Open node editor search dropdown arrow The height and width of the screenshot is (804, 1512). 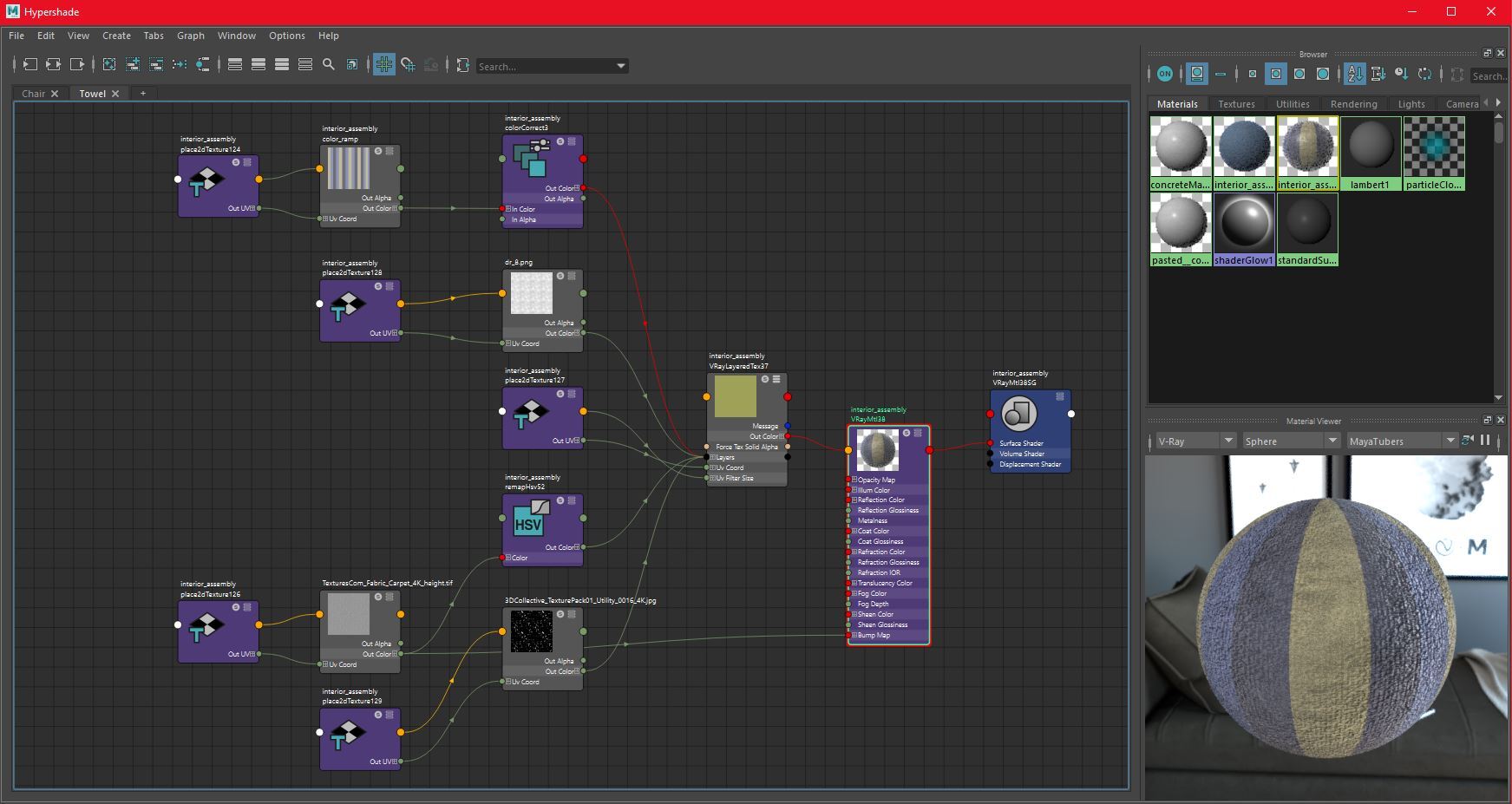[x=620, y=66]
